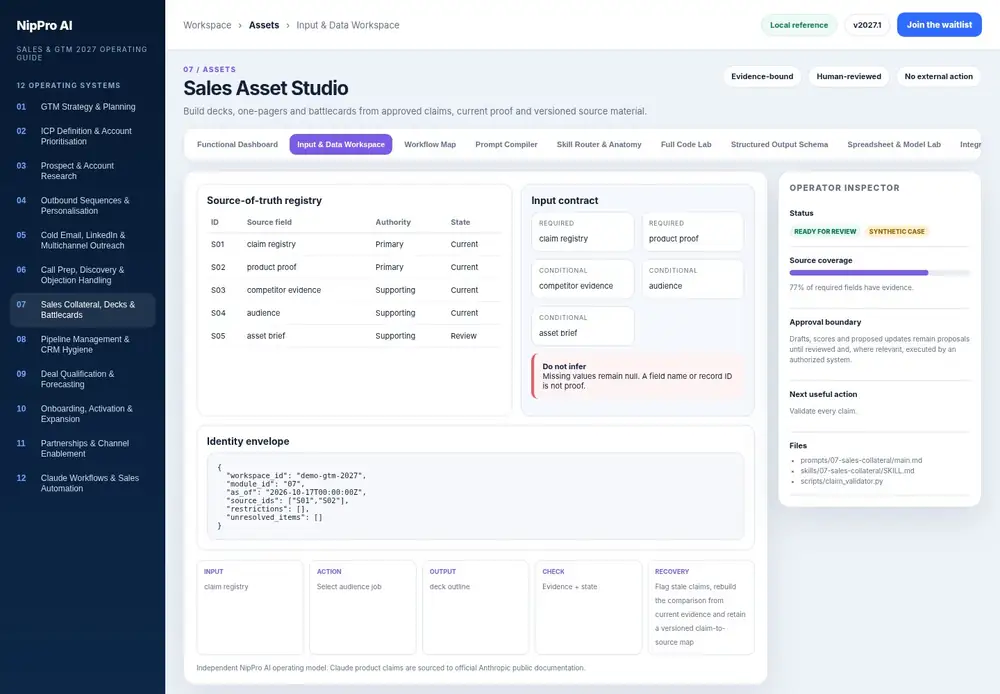Click the conditional asset brief card

coord(582,326)
